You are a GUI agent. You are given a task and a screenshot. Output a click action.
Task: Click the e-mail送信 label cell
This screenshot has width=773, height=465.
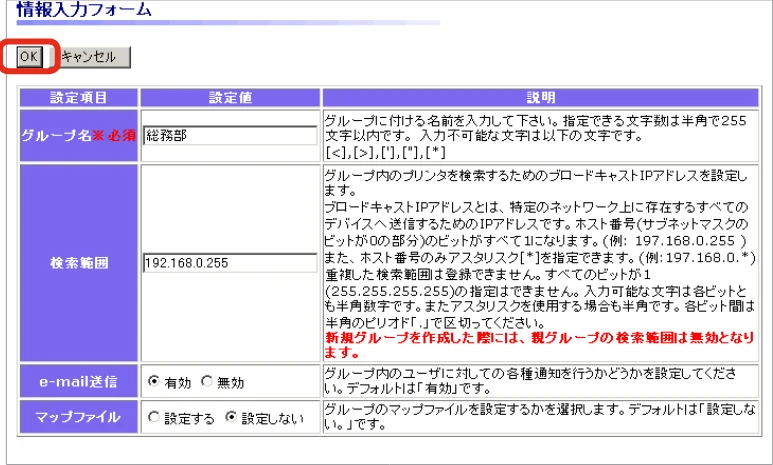(79, 381)
